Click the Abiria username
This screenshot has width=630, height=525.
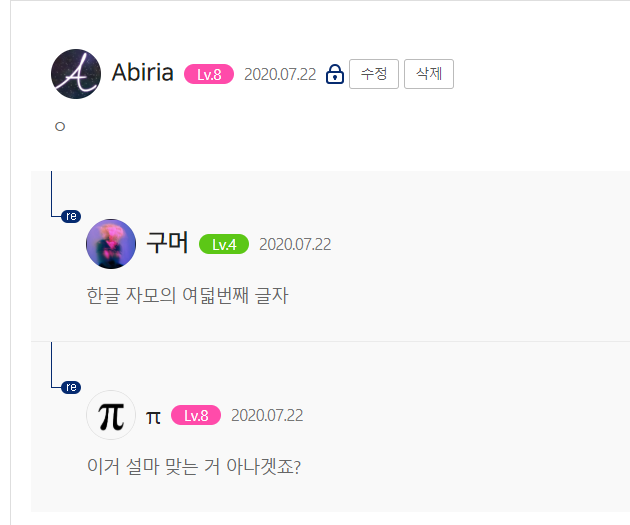(x=143, y=73)
